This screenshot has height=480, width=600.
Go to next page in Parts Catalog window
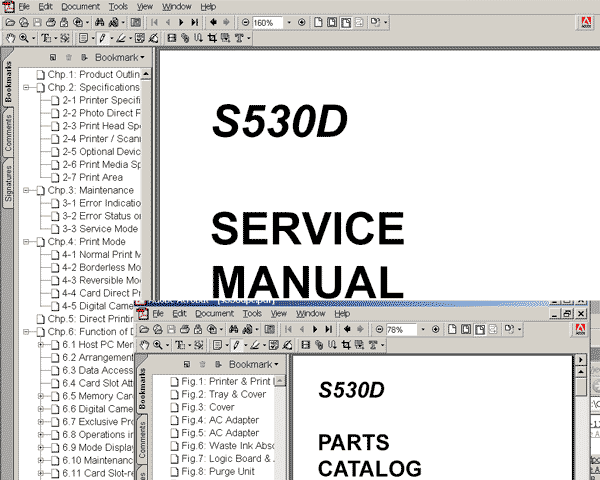pos(315,329)
